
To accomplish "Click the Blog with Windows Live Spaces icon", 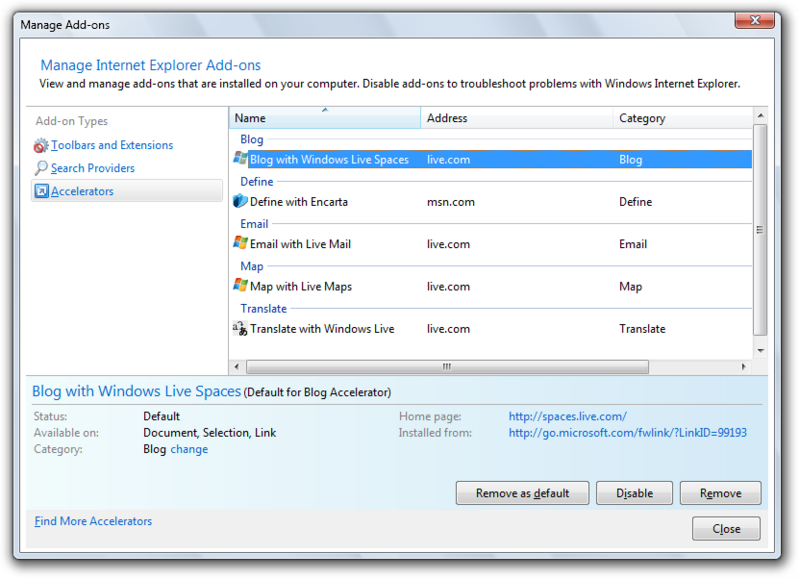I will coord(240,159).
